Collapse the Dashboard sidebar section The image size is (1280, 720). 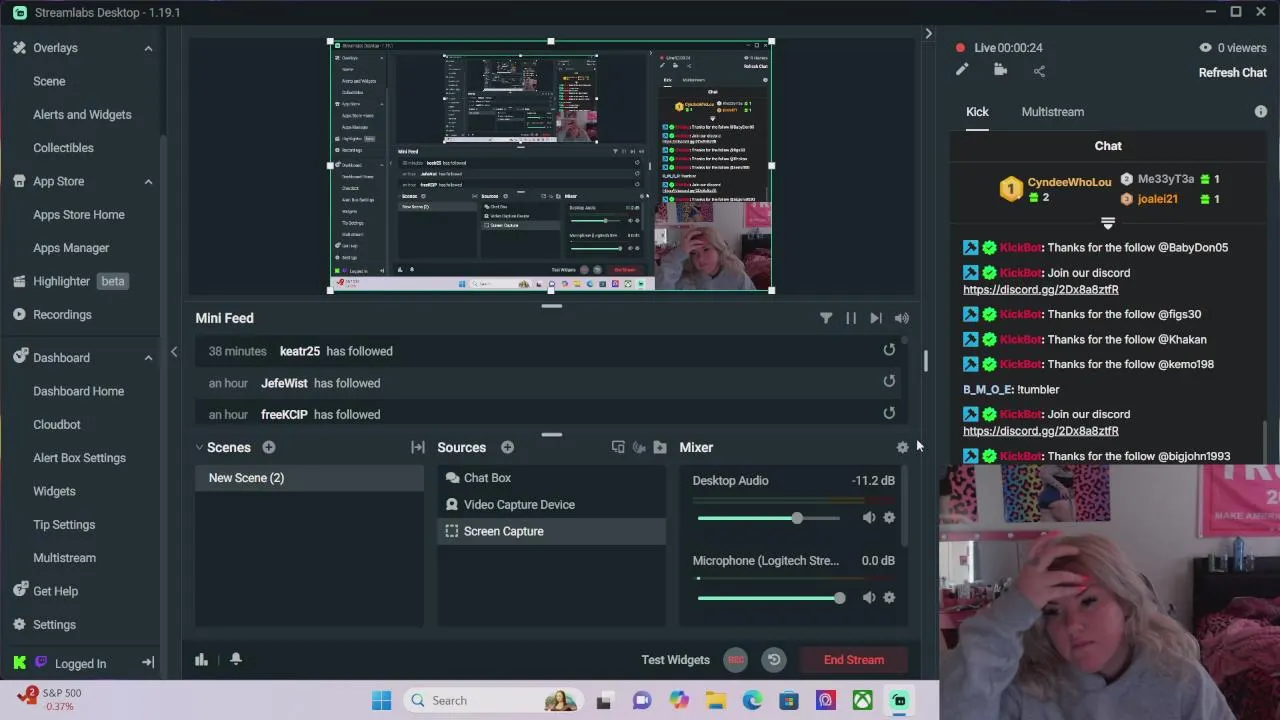148,357
